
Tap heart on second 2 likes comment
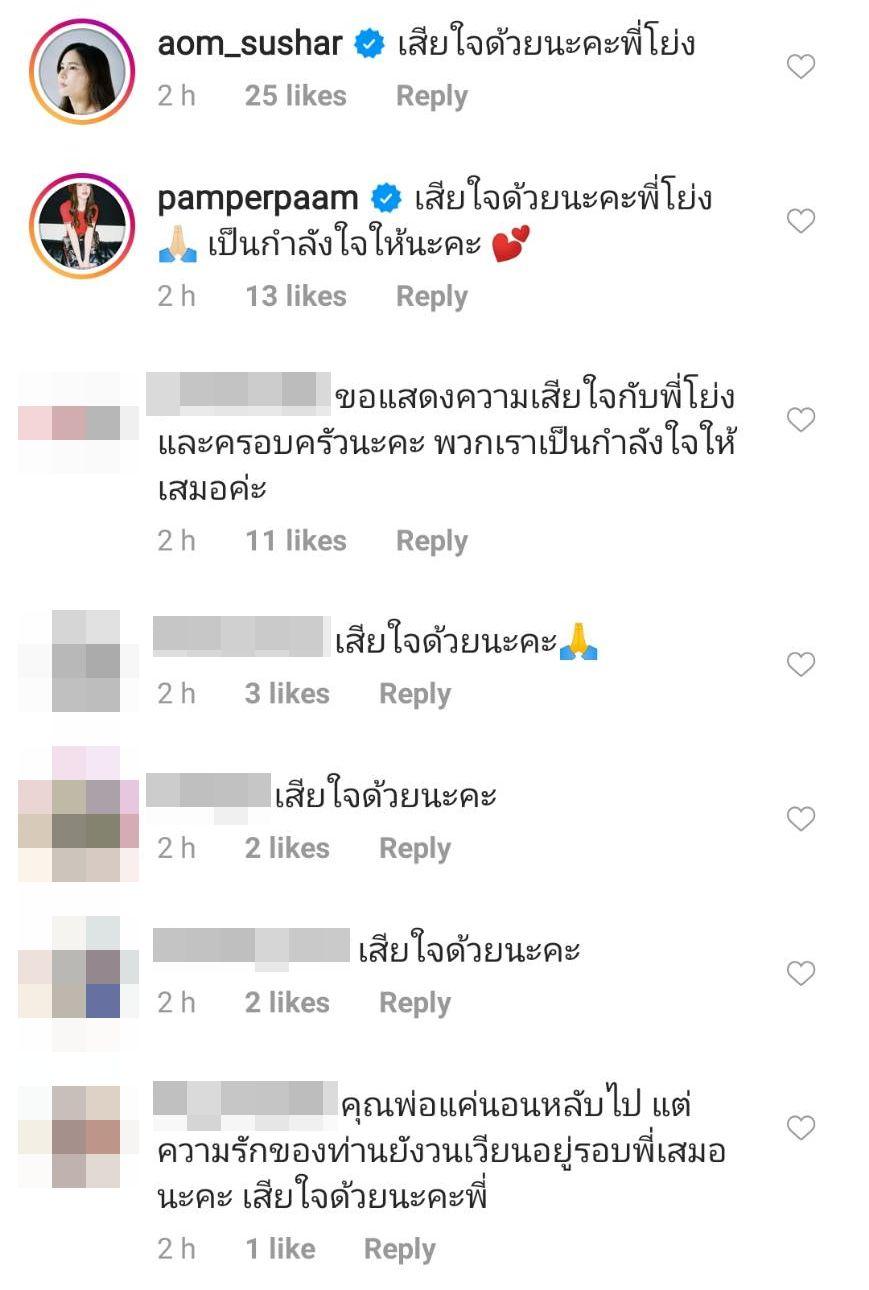coord(801,973)
